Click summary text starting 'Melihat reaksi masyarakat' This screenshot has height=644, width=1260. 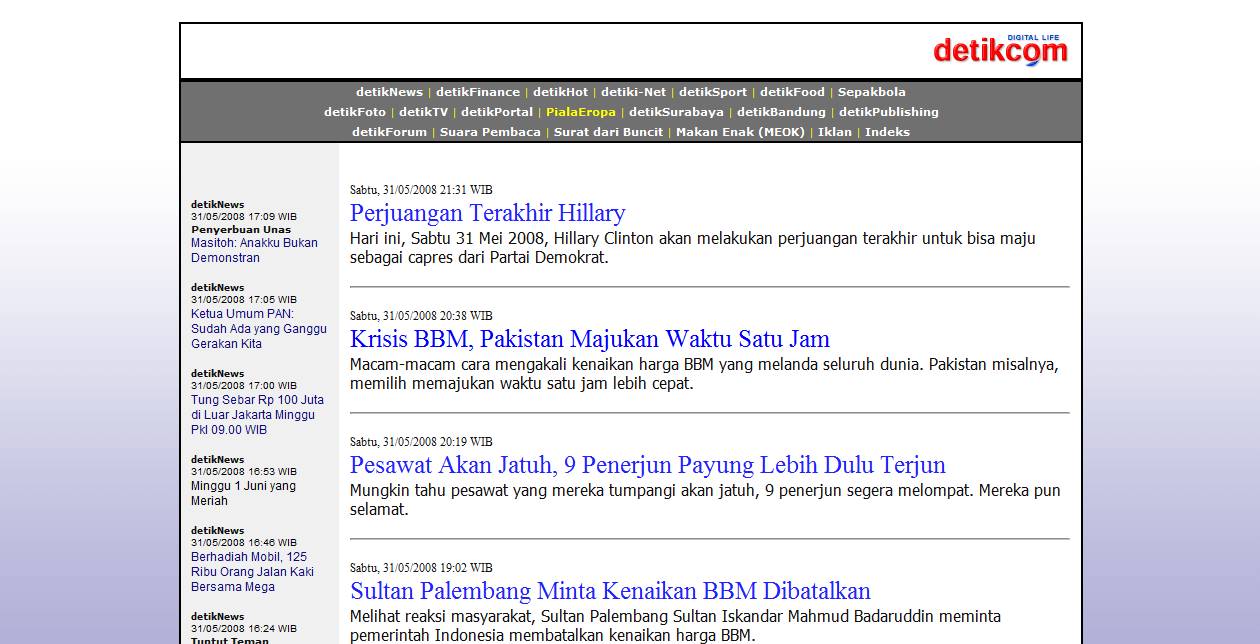click(675, 626)
